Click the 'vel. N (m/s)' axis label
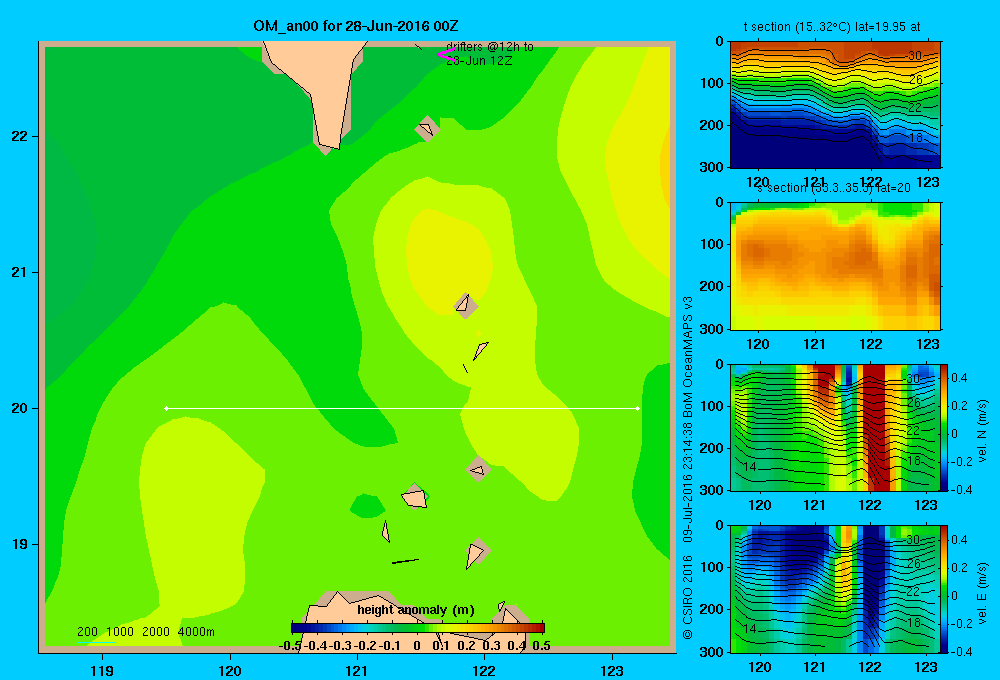 coord(982,431)
